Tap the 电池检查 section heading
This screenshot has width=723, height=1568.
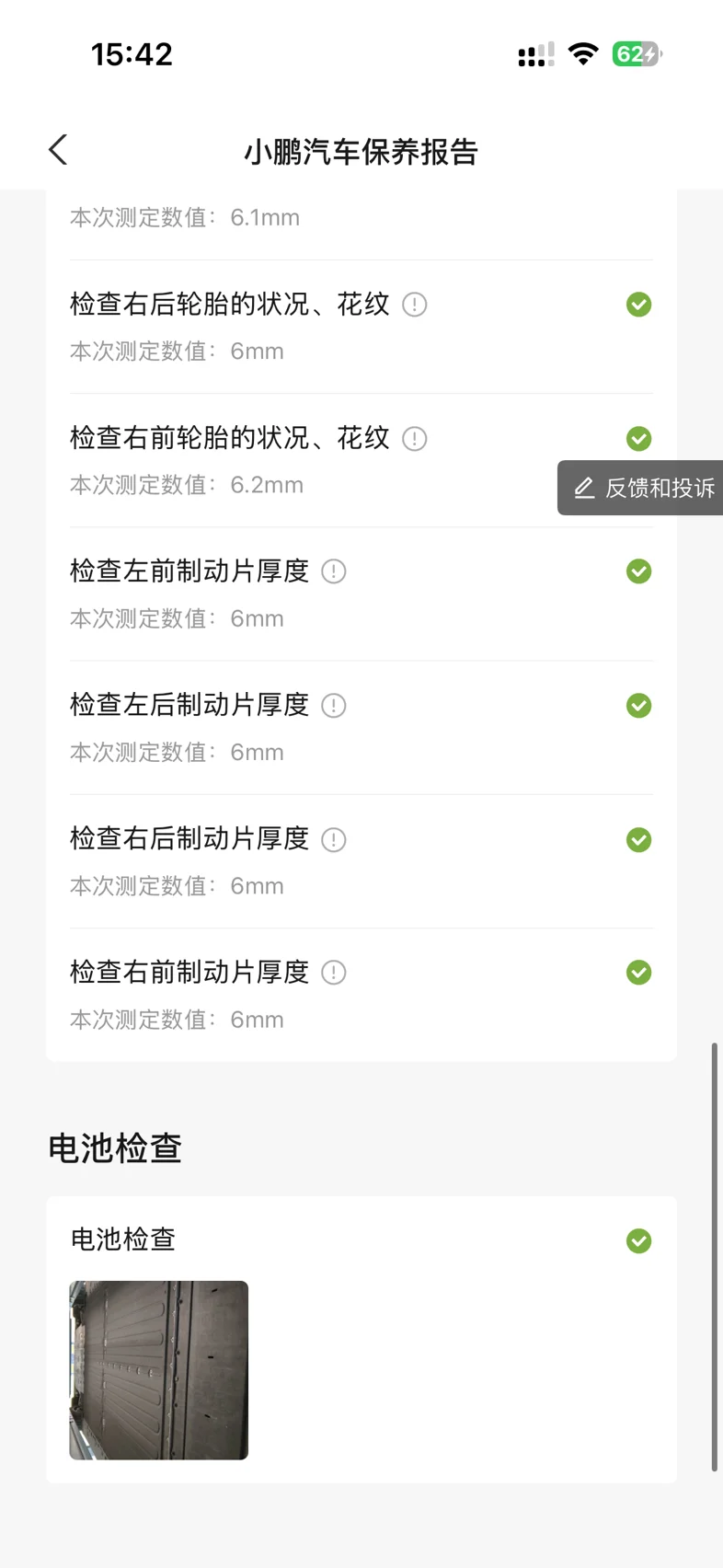(115, 1148)
